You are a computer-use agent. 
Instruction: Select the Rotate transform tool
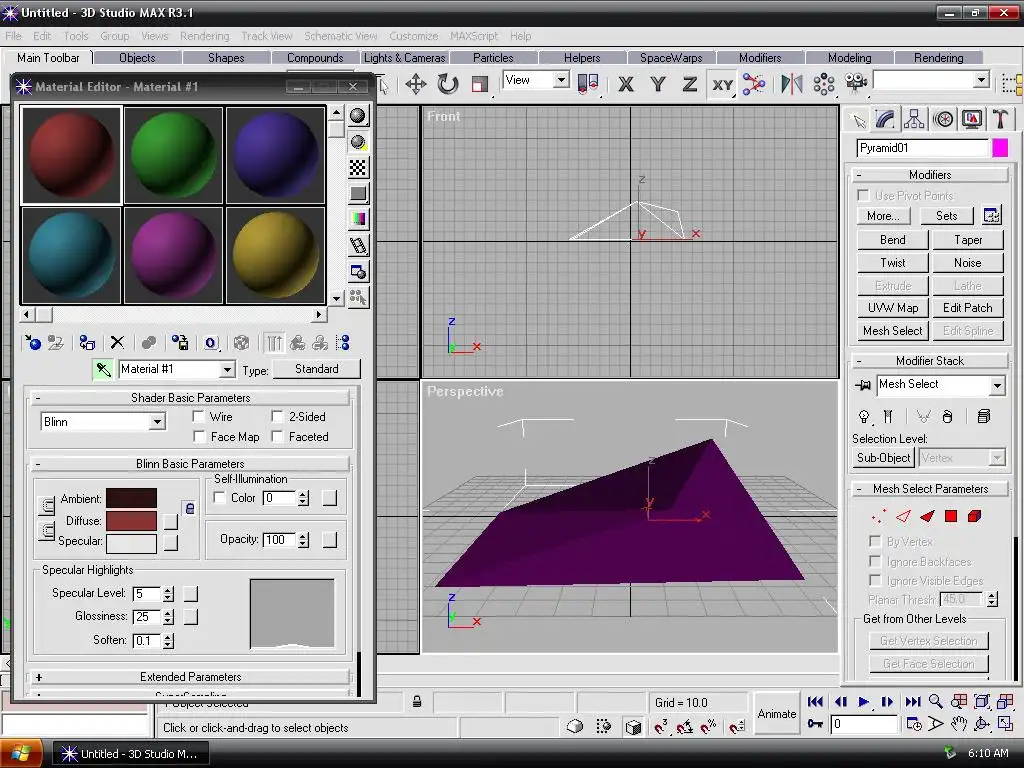(448, 84)
